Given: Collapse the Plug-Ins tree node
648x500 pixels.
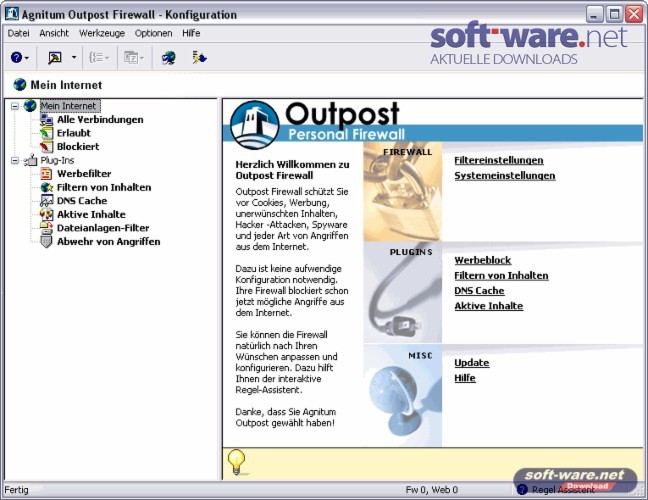Looking at the screenshot, I should pos(15,160).
